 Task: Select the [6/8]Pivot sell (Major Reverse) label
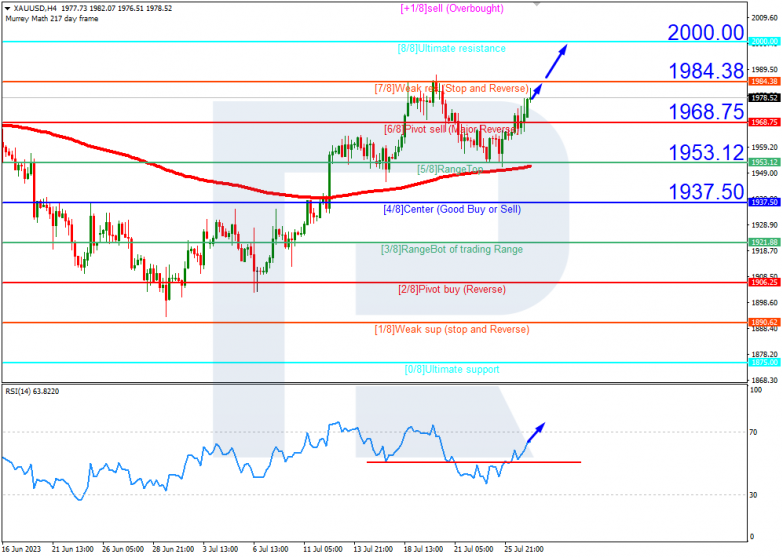[450, 129]
